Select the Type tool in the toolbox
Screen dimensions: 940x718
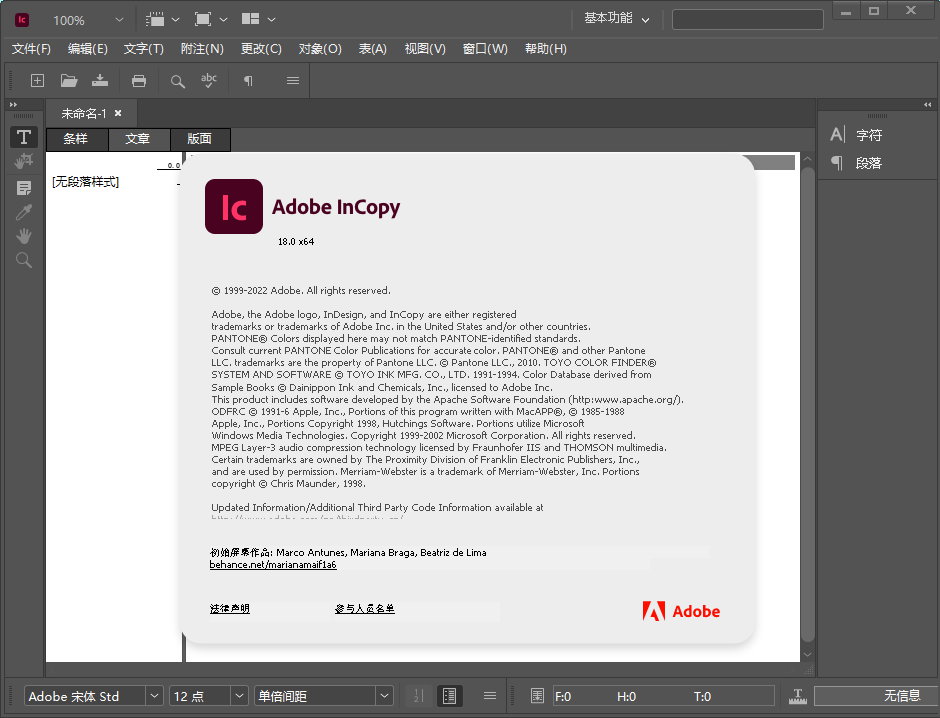click(24, 137)
